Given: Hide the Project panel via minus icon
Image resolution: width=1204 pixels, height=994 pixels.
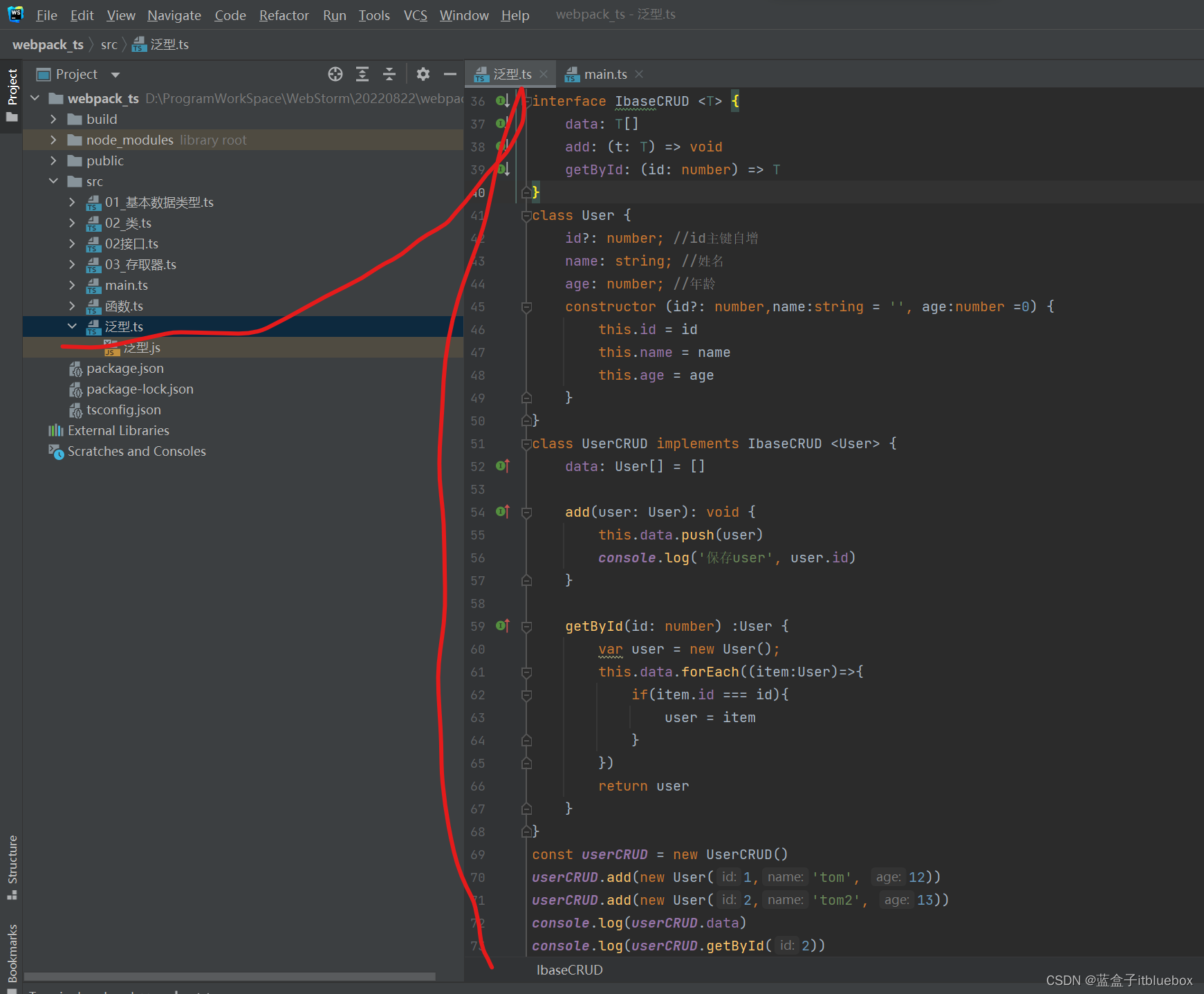Looking at the screenshot, I should [450, 74].
